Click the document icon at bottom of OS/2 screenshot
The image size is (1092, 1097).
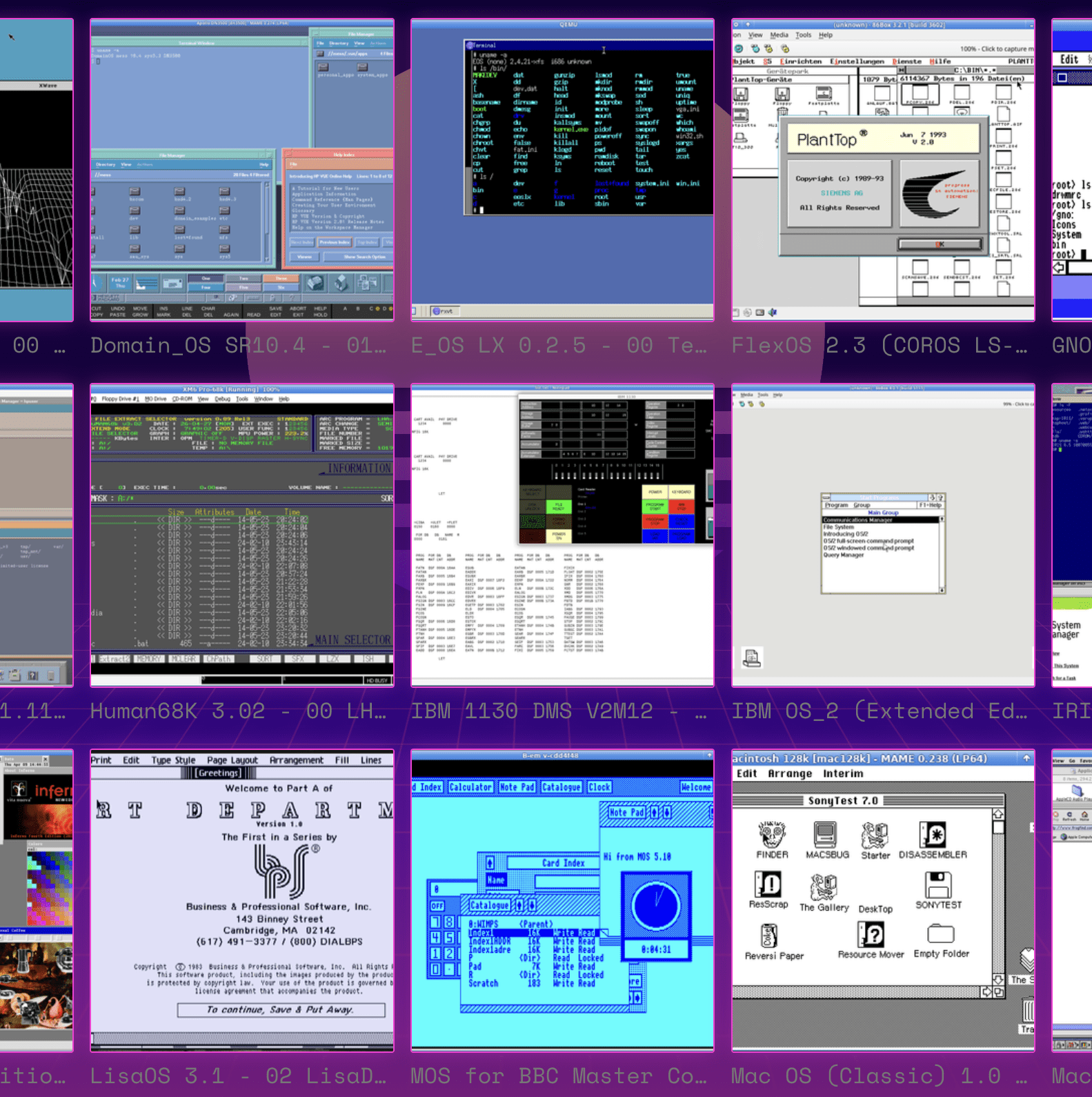pos(752,658)
